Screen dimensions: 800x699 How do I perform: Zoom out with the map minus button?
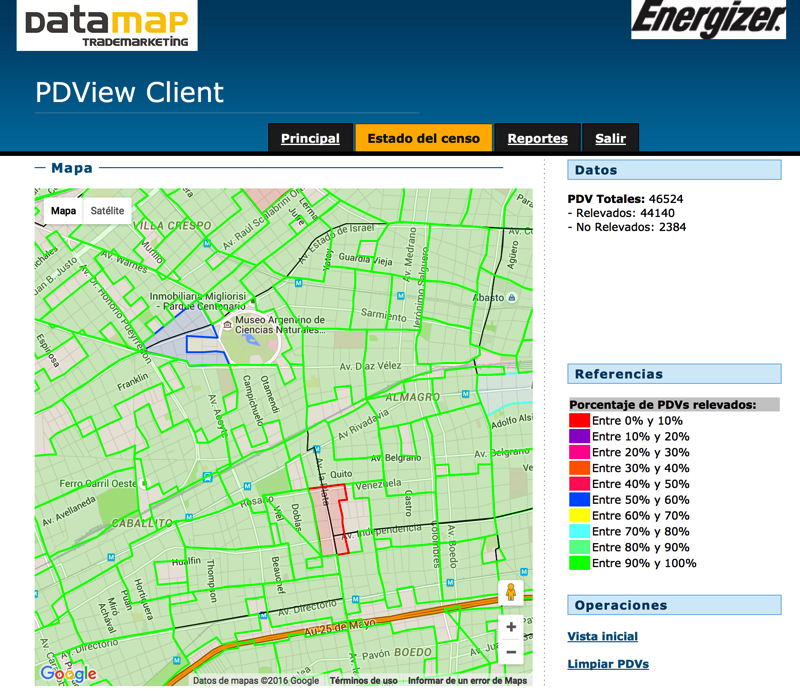click(x=511, y=652)
